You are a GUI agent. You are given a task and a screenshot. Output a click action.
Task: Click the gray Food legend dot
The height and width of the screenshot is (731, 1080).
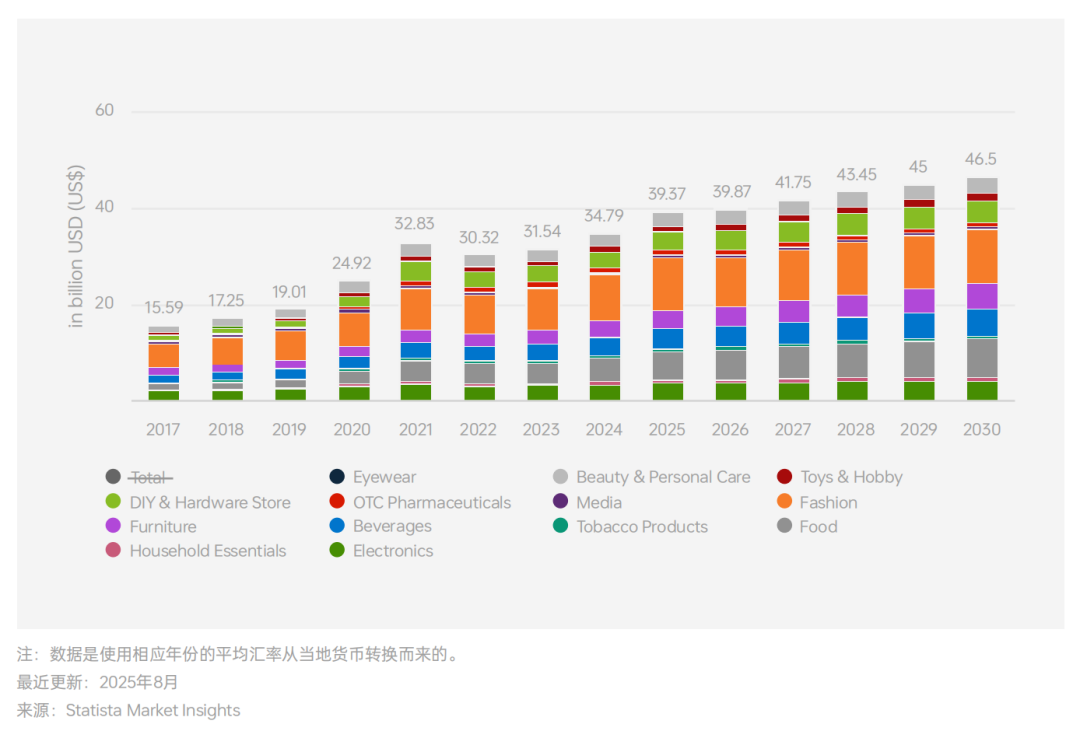coord(784,525)
